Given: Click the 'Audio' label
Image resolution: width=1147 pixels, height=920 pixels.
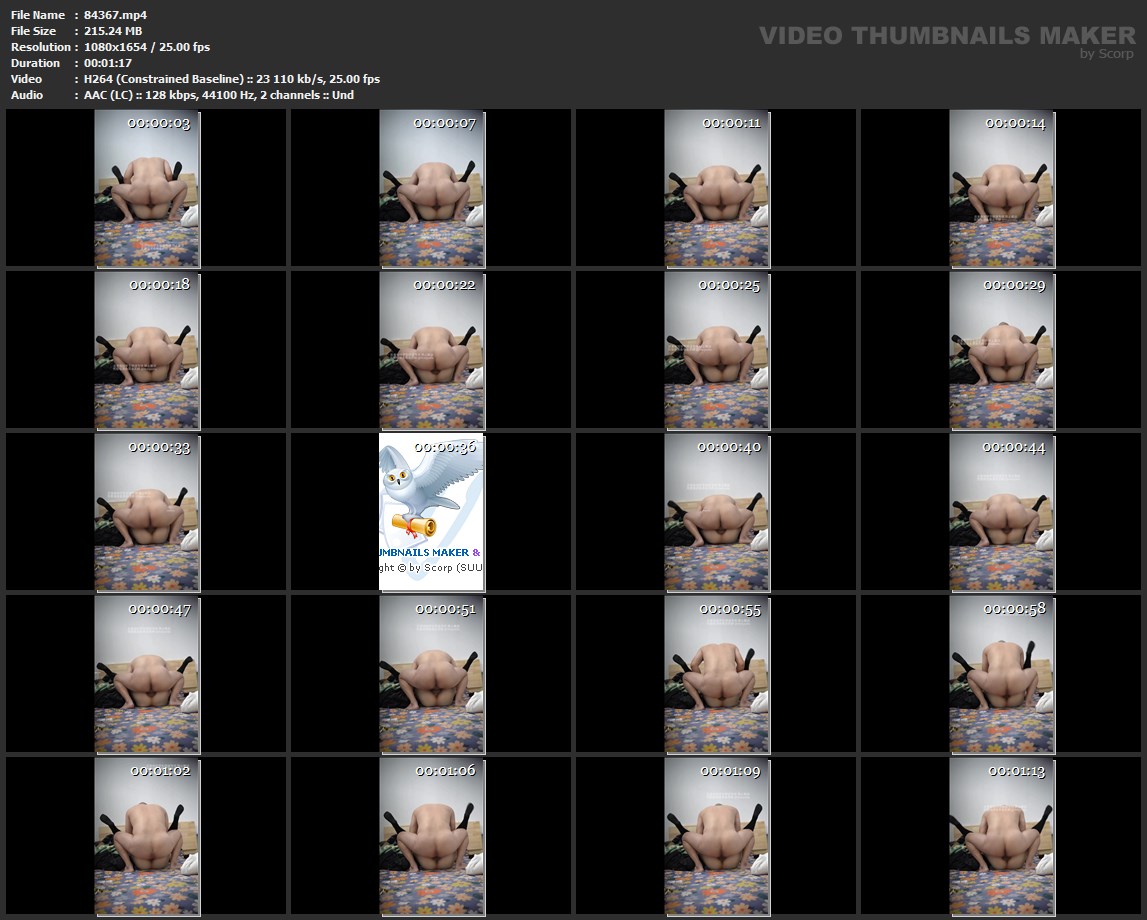Looking at the screenshot, I should [27, 95].
